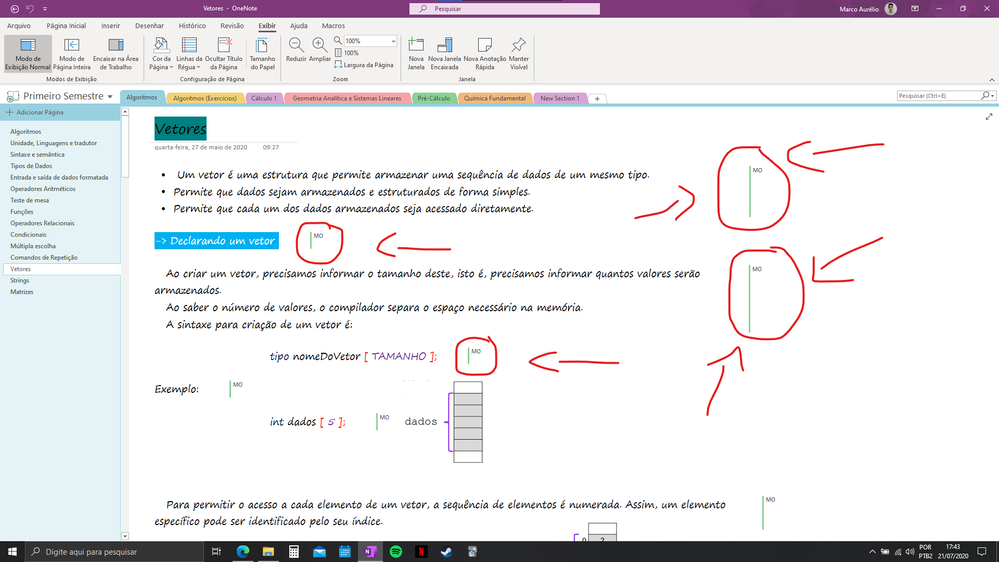Image resolution: width=999 pixels, height=562 pixels.
Task: Click Largura da Página button
Action: [x=364, y=64]
